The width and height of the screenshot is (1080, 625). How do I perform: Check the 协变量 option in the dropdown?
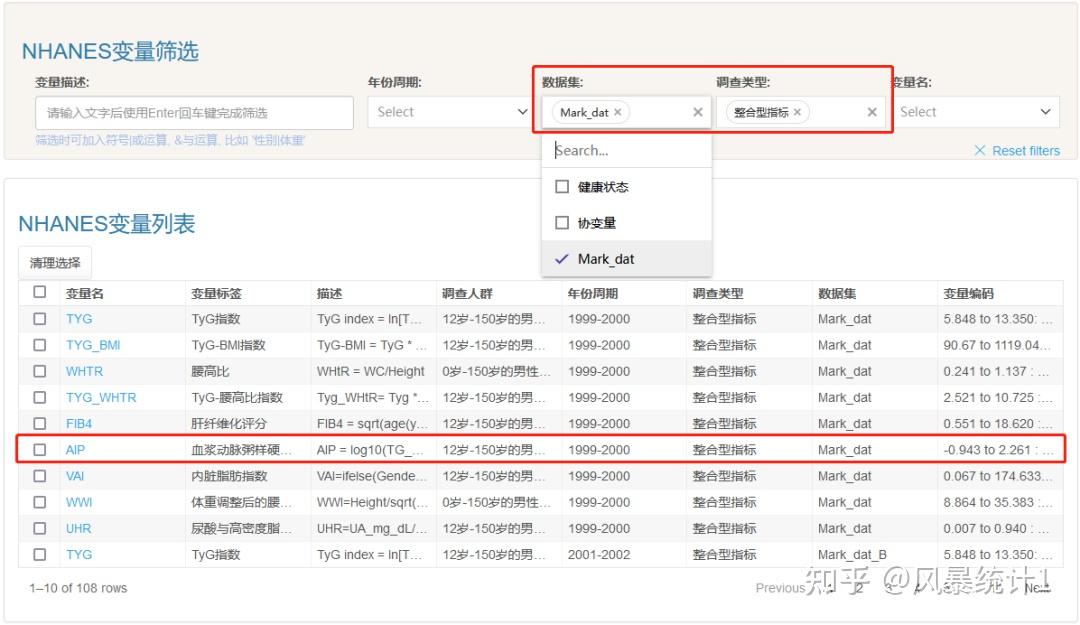pyautogui.click(x=561, y=222)
